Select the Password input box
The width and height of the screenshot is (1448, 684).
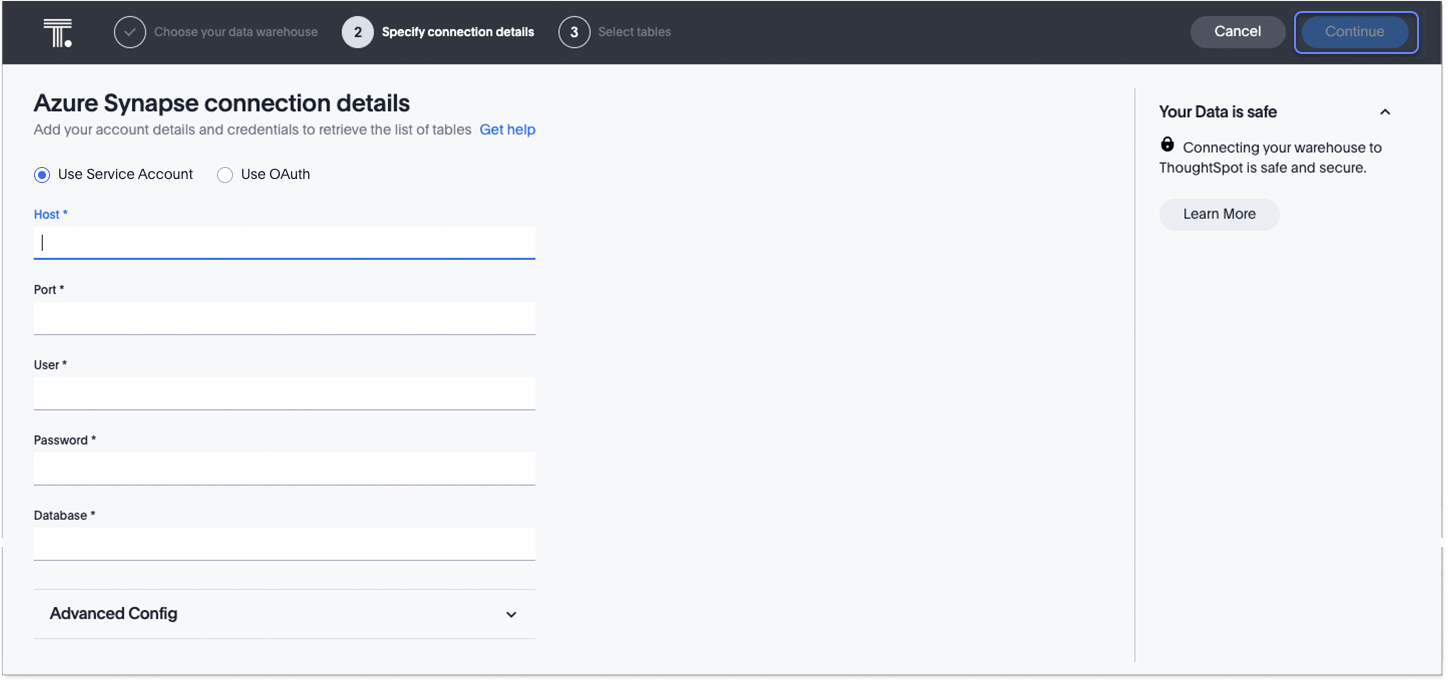tap(285, 468)
